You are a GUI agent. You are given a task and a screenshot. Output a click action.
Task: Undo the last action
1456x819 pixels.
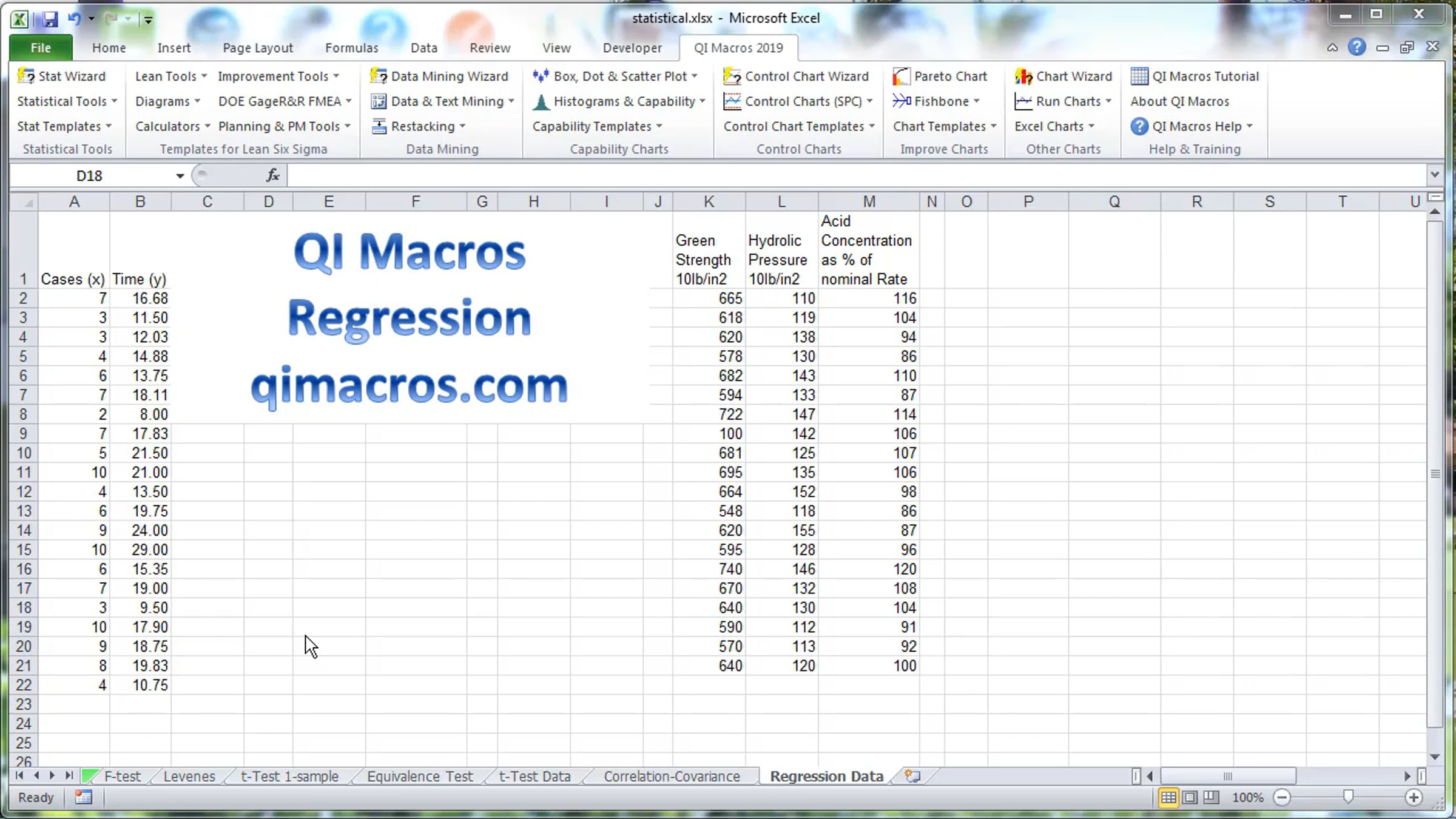(74, 19)
